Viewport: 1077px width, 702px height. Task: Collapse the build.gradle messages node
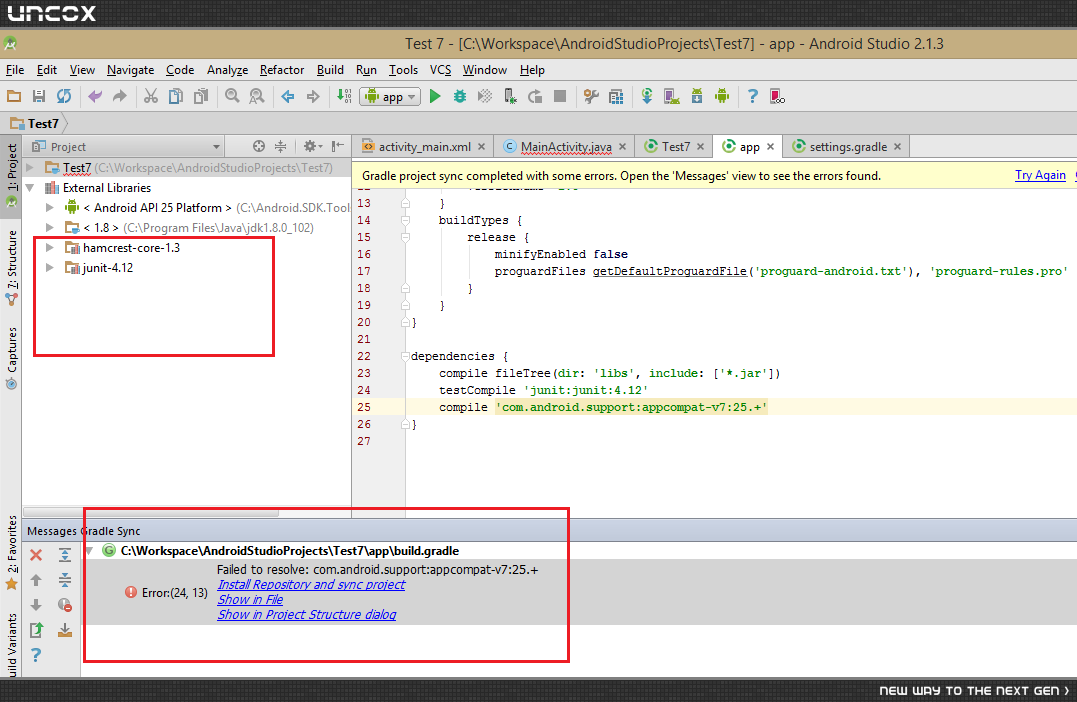(x=90, y=551)
